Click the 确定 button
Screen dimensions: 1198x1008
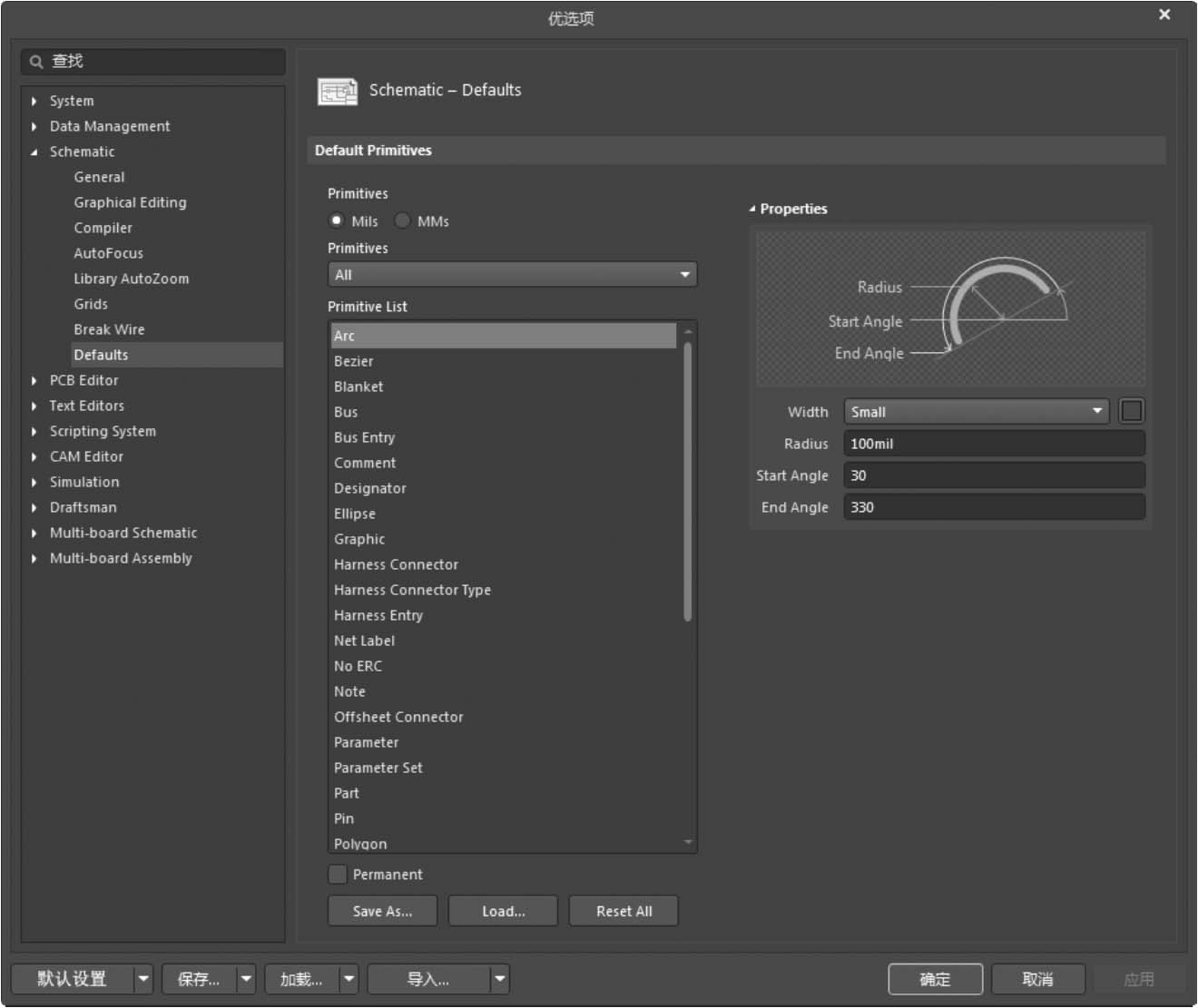click(x=935, y=979)
